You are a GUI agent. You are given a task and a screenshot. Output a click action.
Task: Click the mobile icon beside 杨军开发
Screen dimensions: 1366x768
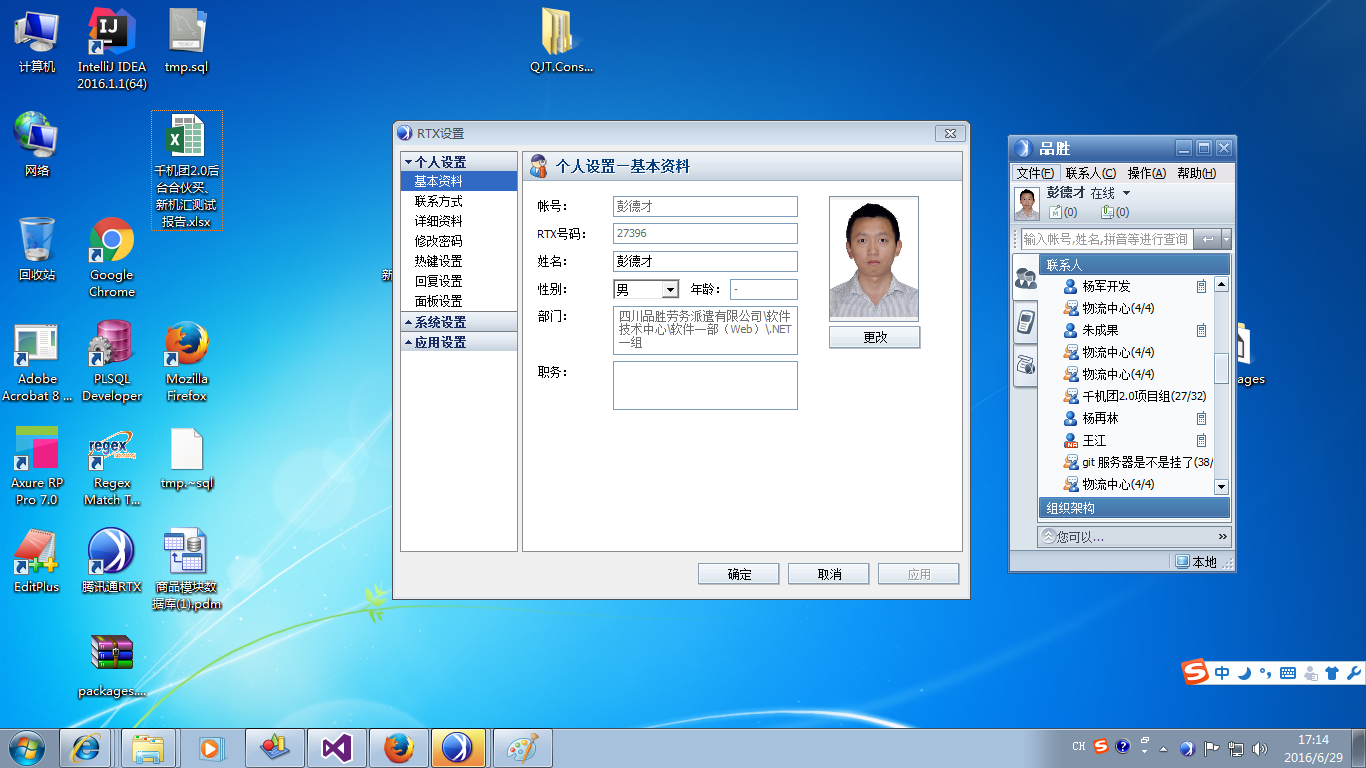tap(1201, 287)
